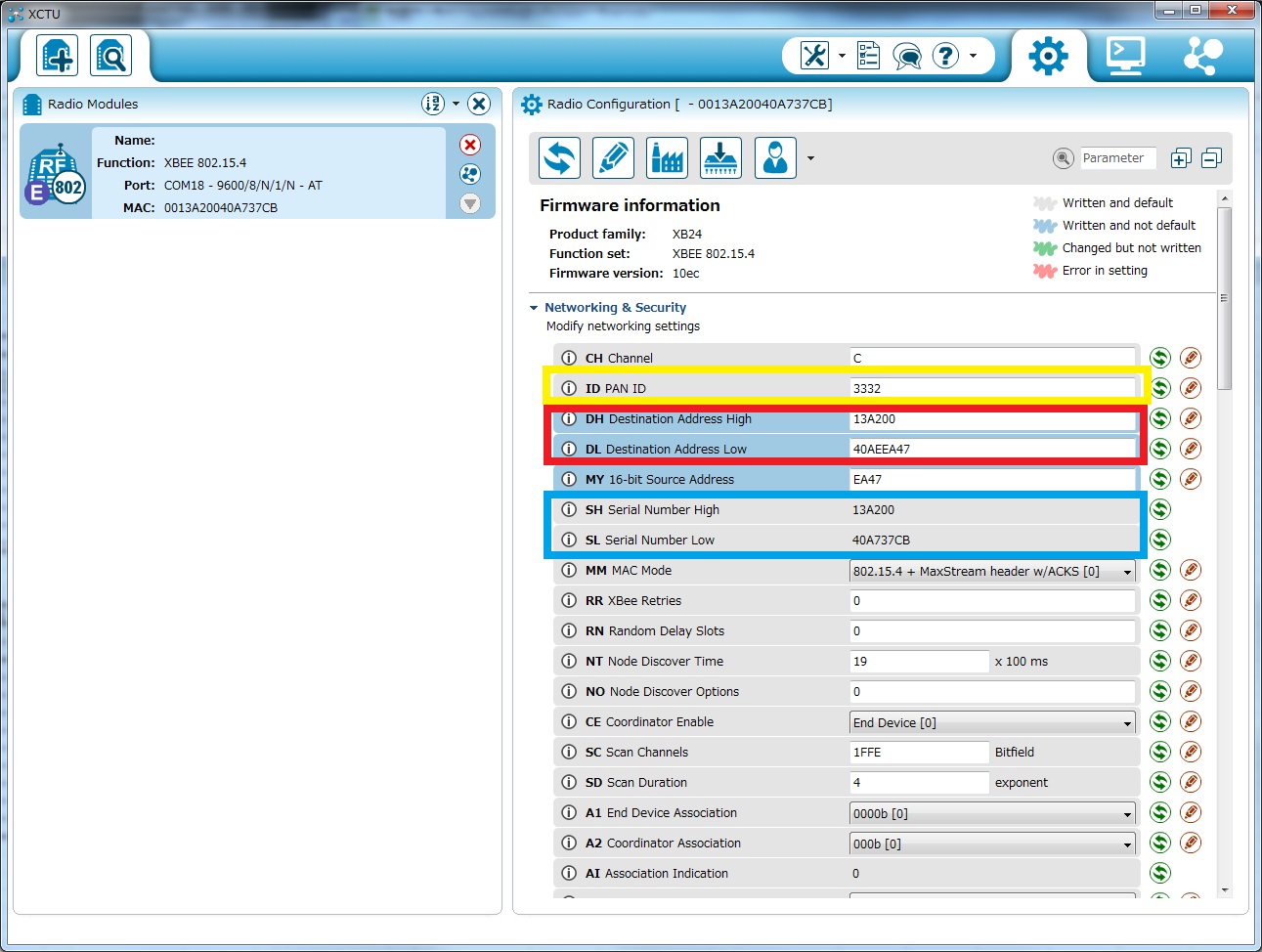Open the Tools wrench icon
This screenshot has width=1262, height=952.
point(814,56)
